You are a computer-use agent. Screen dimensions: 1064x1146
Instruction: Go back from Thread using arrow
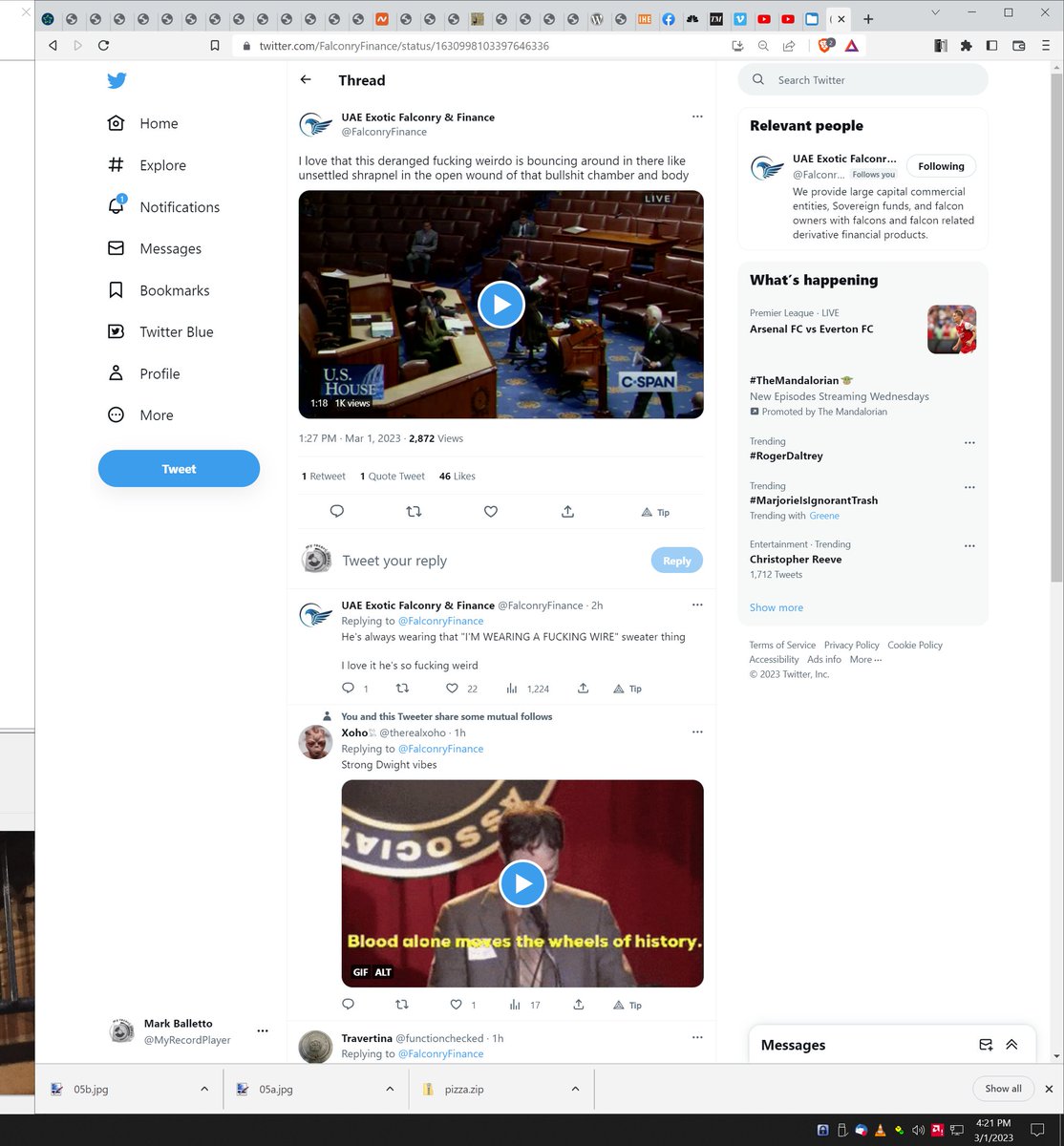click(306, 80)
